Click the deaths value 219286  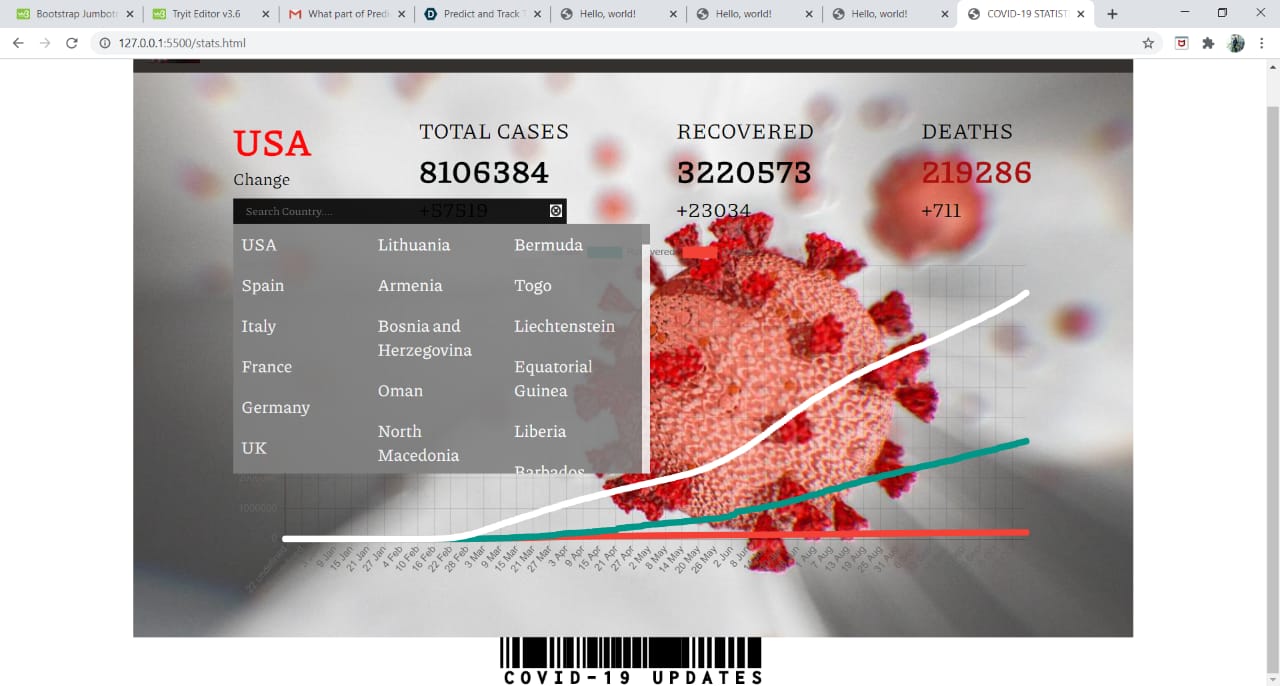pos(976,173)
